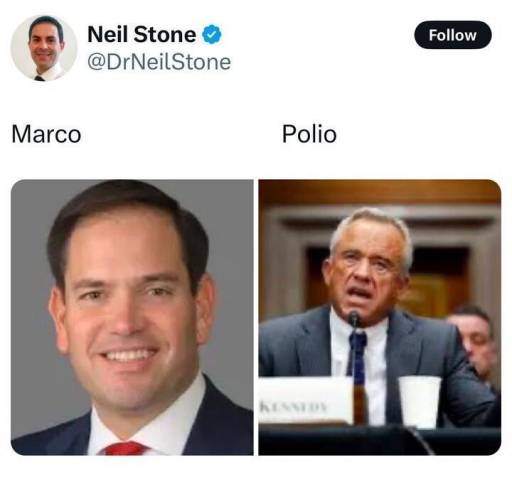Viewport: 512px width, 477px height.
Task: Click the word Marco in the tweet
Action: pos(46,134)
